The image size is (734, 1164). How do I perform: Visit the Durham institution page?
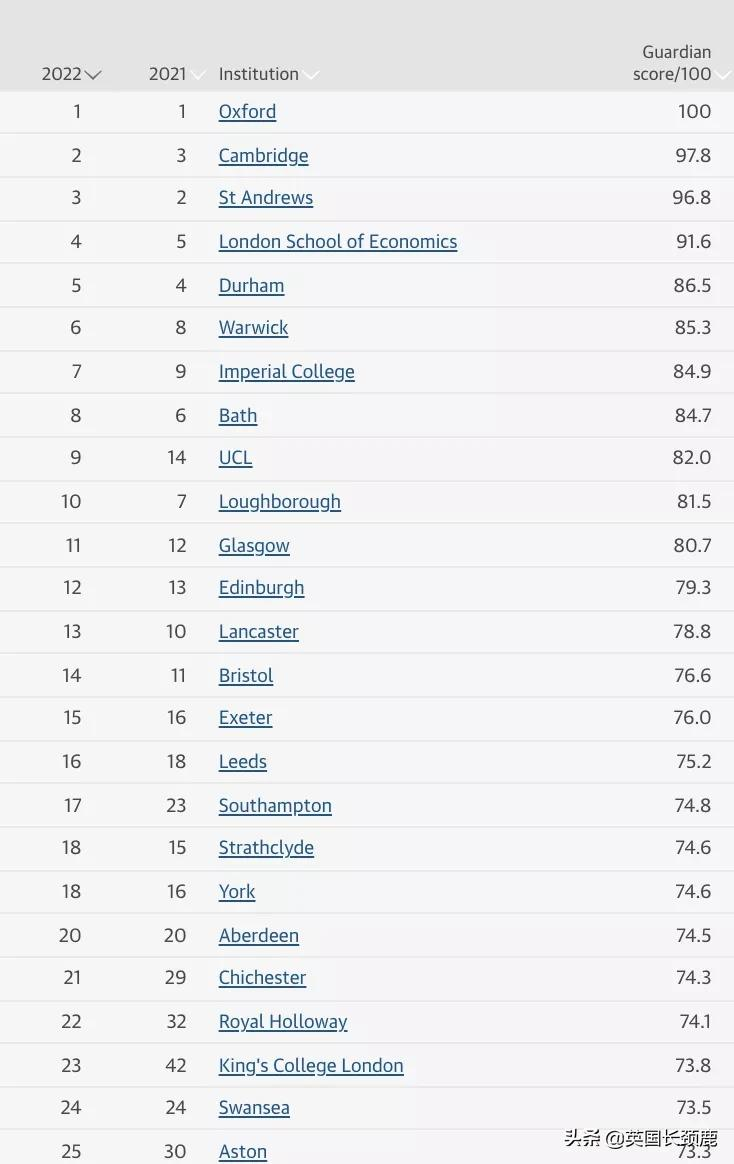251,285
